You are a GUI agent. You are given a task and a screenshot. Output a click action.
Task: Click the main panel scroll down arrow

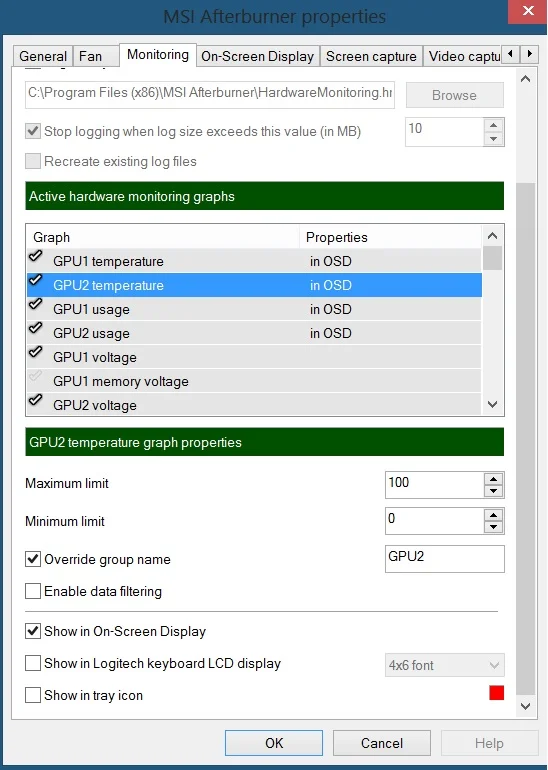click(525, 706)
